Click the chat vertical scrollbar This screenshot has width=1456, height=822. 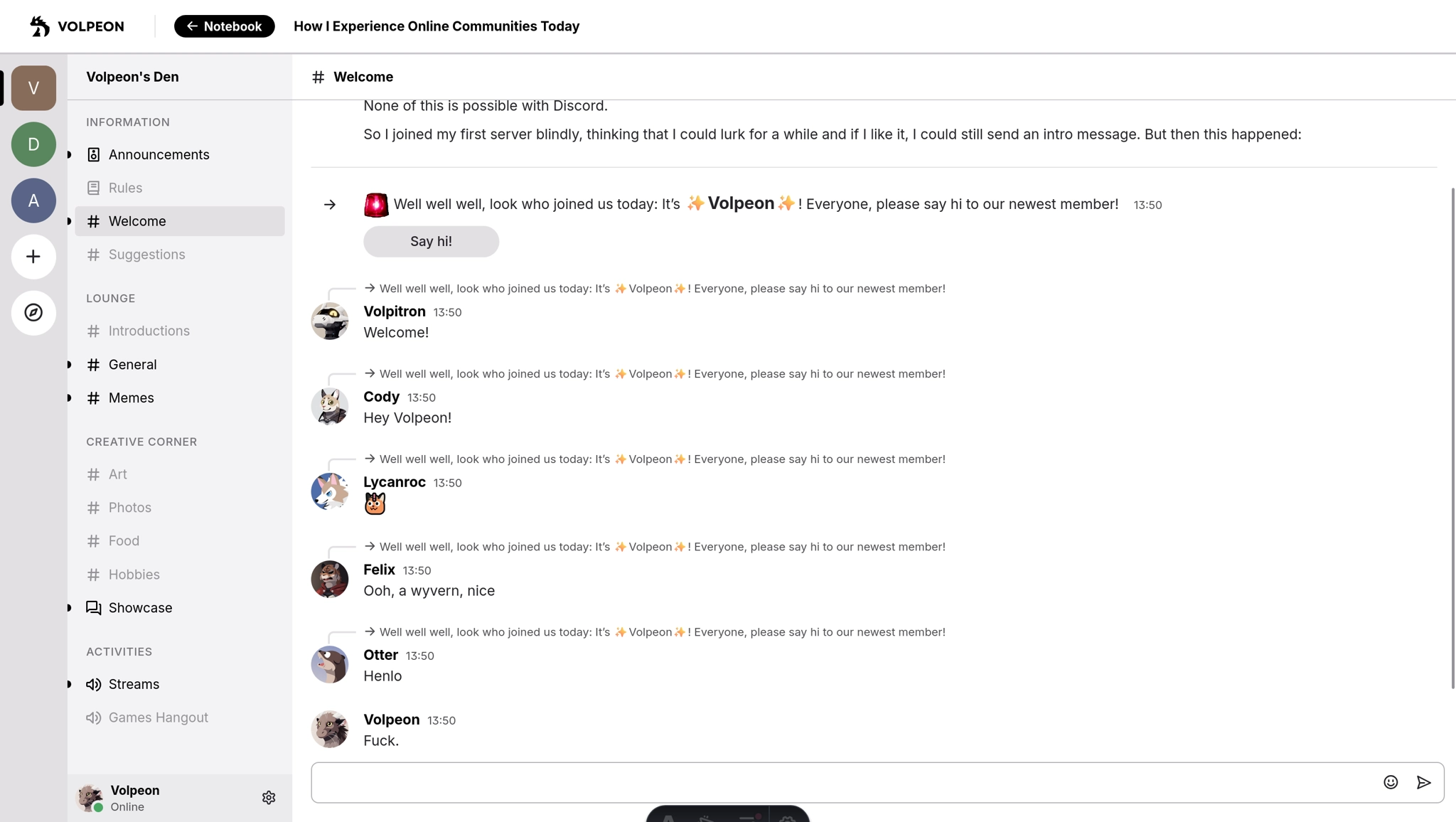(x=1452, y=437)
